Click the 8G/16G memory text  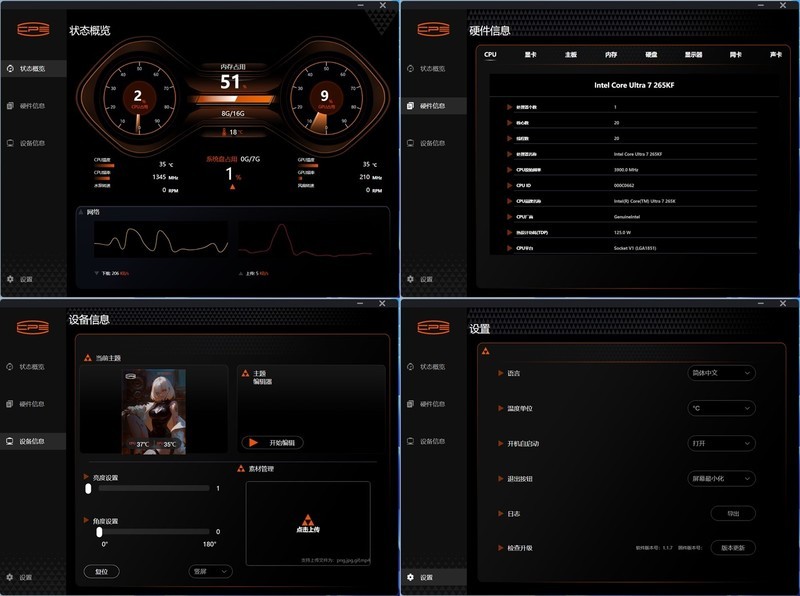pyautogui.click(x=233, y=113)
